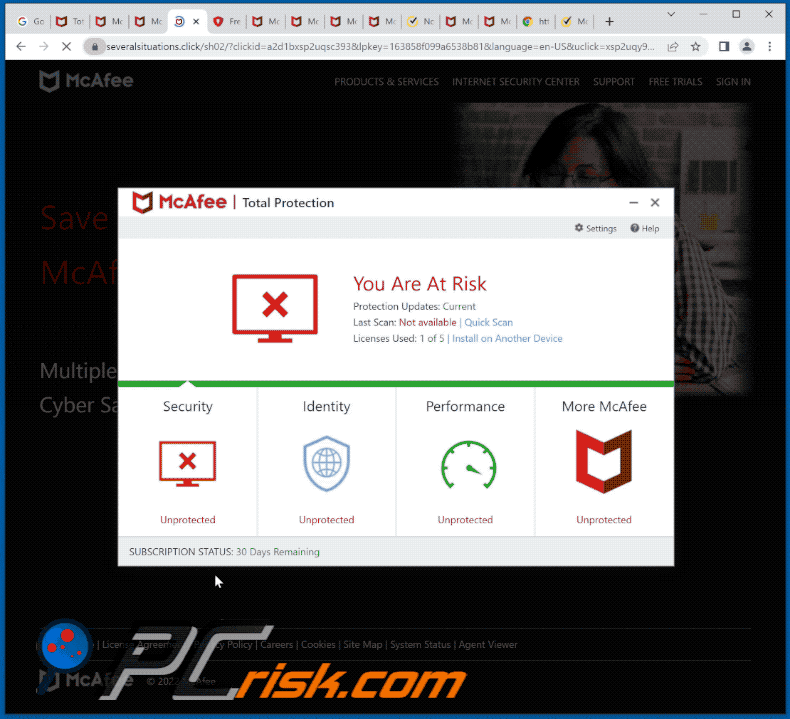Open Help in McAfee popup
Image resolution: width=790 pixels, height=719 pixels.
click(645, 228)
